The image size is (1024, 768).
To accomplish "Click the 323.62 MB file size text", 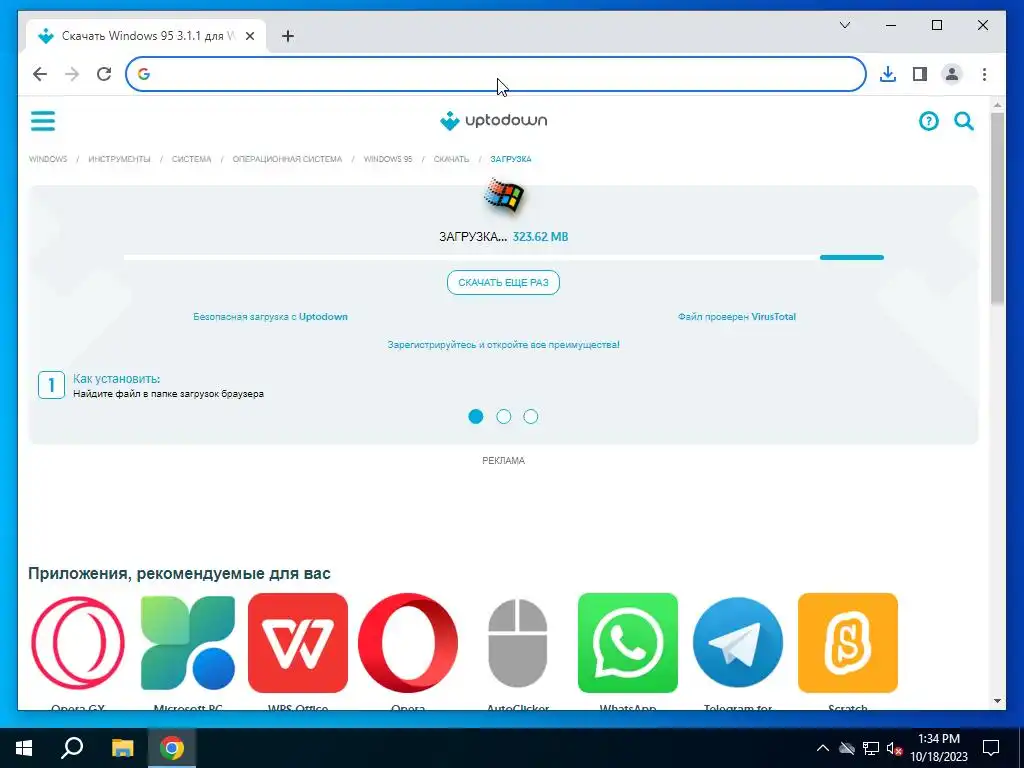I will click(540, 236).
